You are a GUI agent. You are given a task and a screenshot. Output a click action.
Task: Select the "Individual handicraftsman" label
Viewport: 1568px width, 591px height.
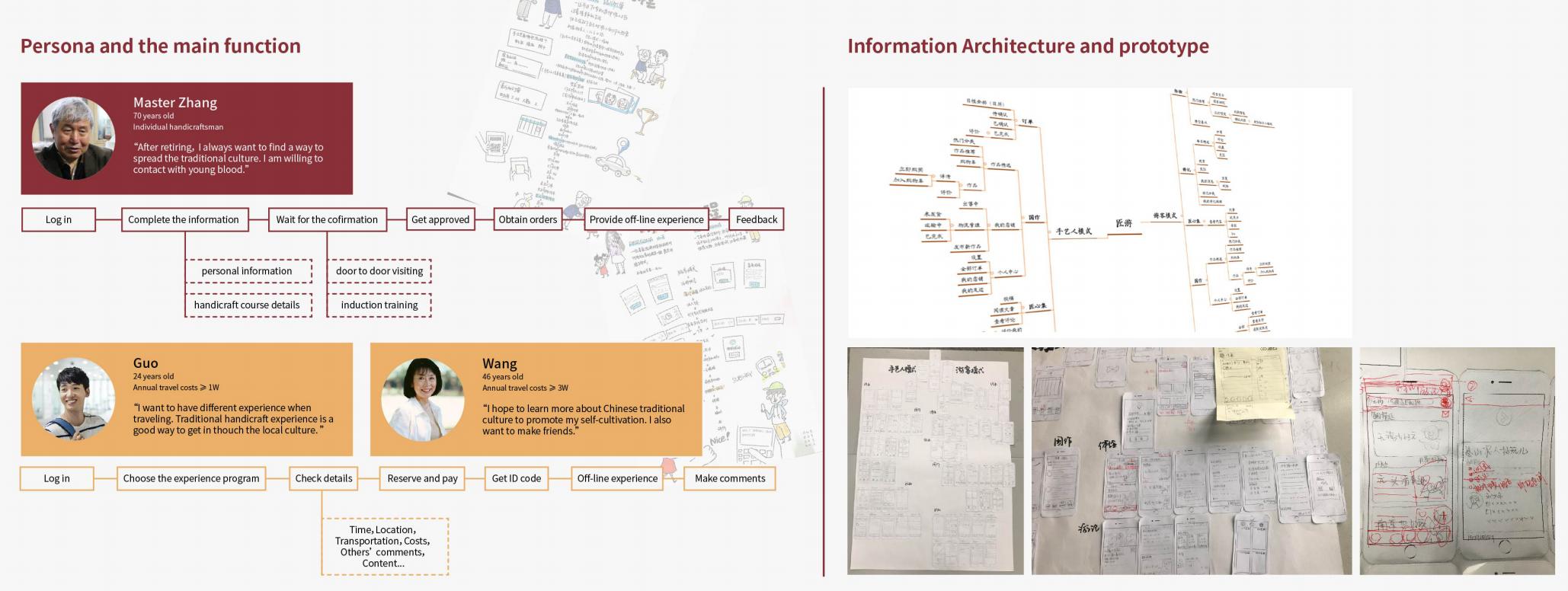tap(178, 127)
